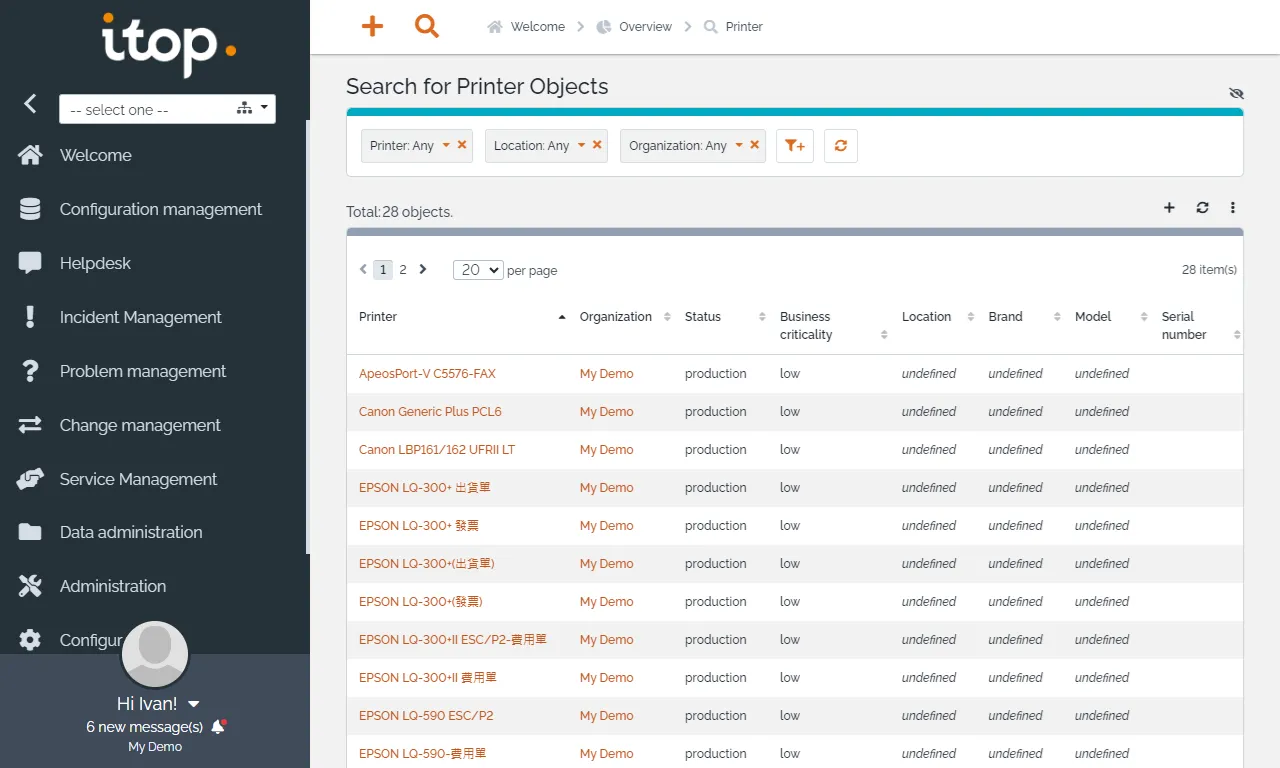Open the Helpdesk menu
The image size is (1280, 768).
point(95,263)
